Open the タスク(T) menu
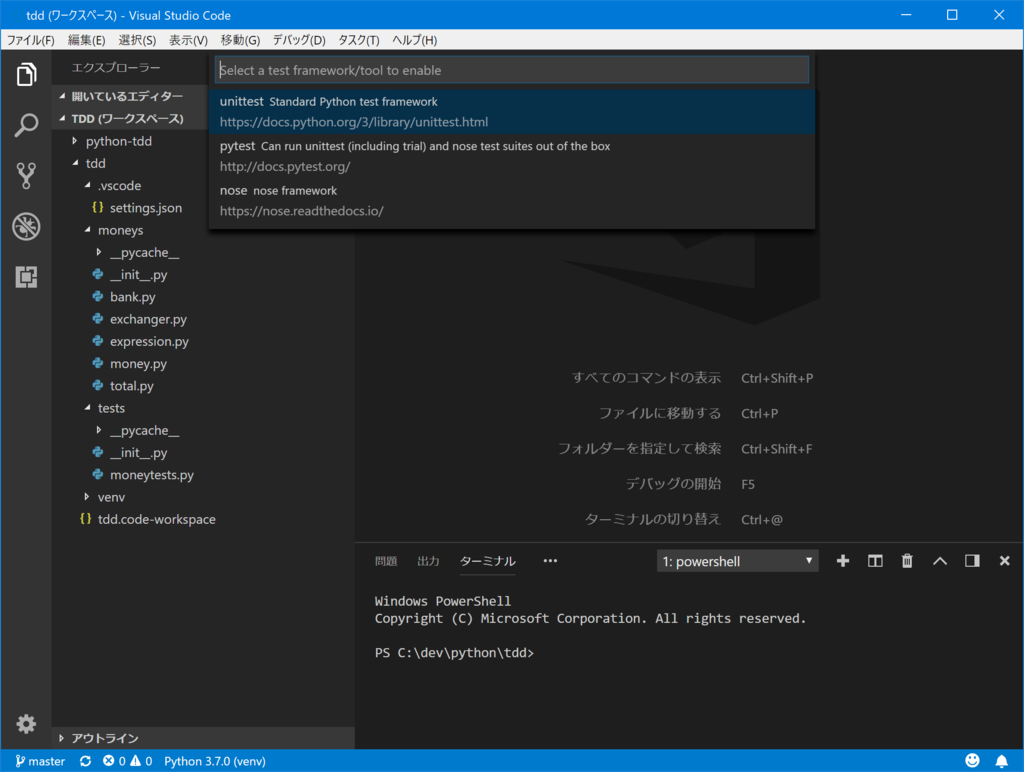Image resolution: width=1024 pixels, height=772 pixels. 359,40
